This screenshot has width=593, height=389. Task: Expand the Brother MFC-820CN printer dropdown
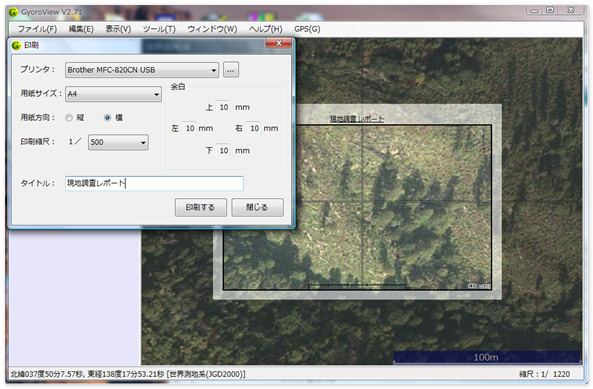point(142,70)
